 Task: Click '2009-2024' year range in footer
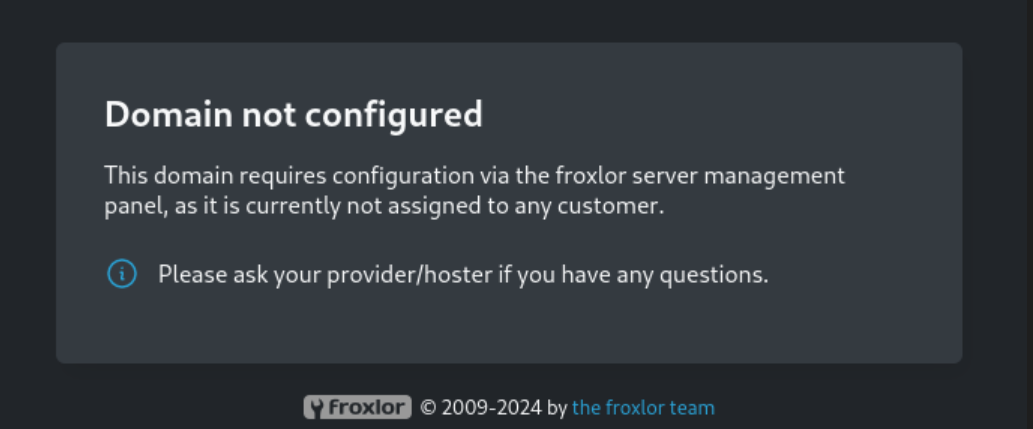[491, 408]
